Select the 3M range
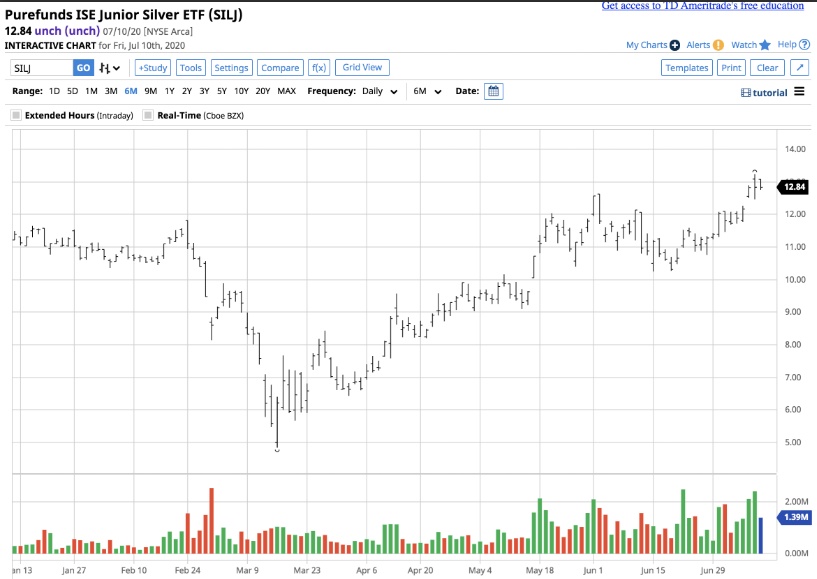The height and width of the screenshot is (579, 817). 111,91
